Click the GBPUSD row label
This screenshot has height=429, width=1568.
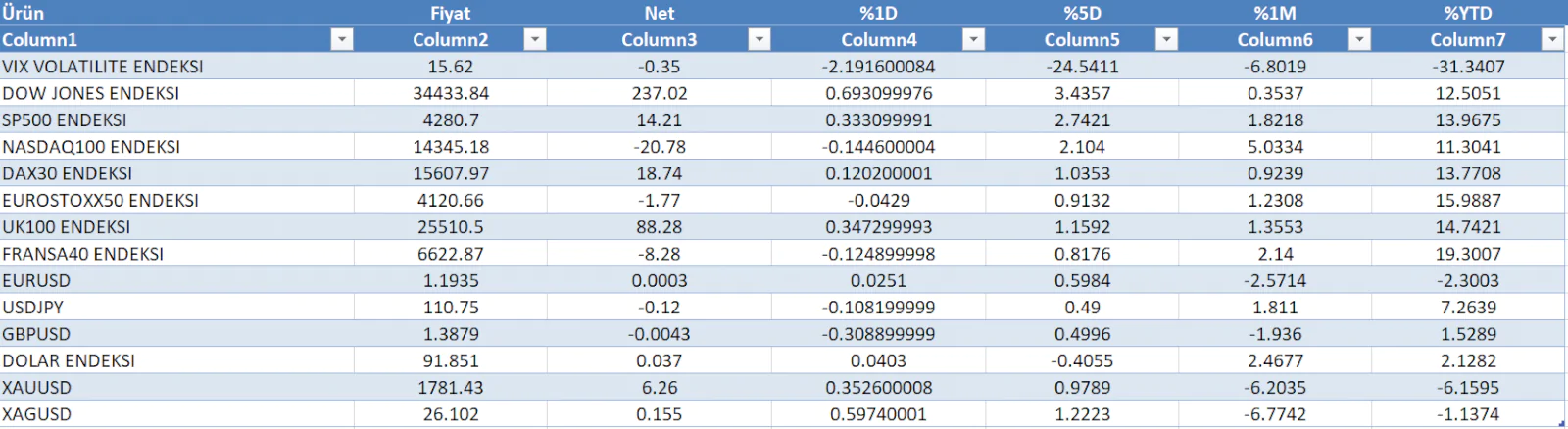176,334
